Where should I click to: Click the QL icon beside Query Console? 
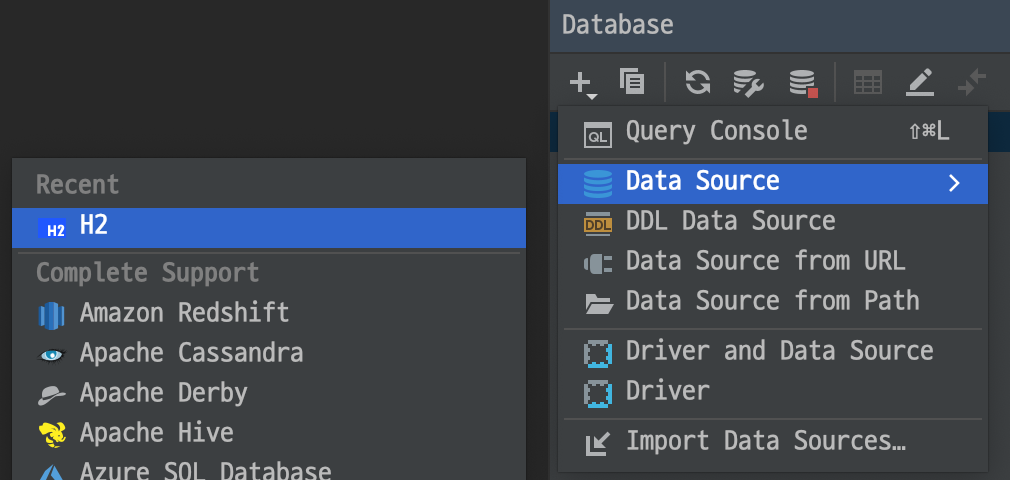tap(598, 135)
